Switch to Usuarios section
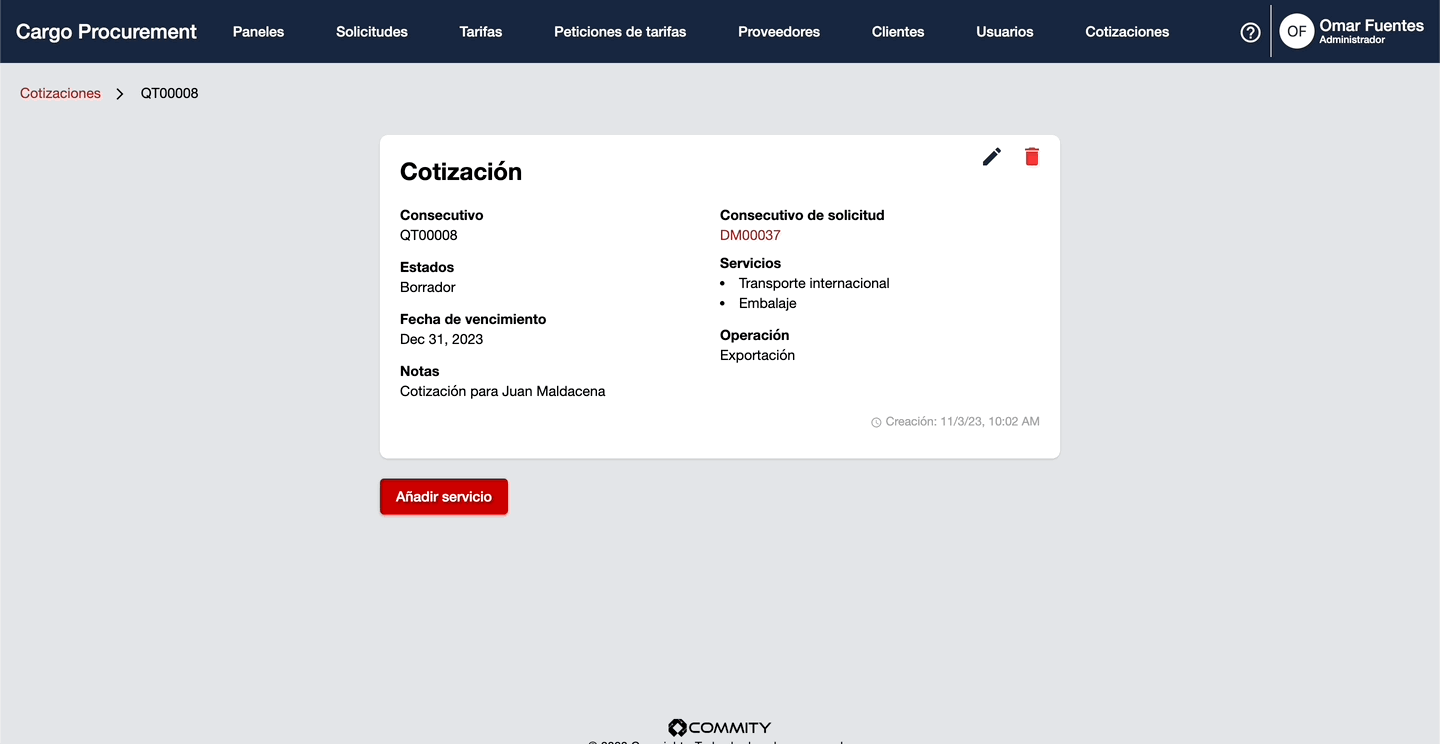Screen dimensions: 1440x744 (1005, 32)
